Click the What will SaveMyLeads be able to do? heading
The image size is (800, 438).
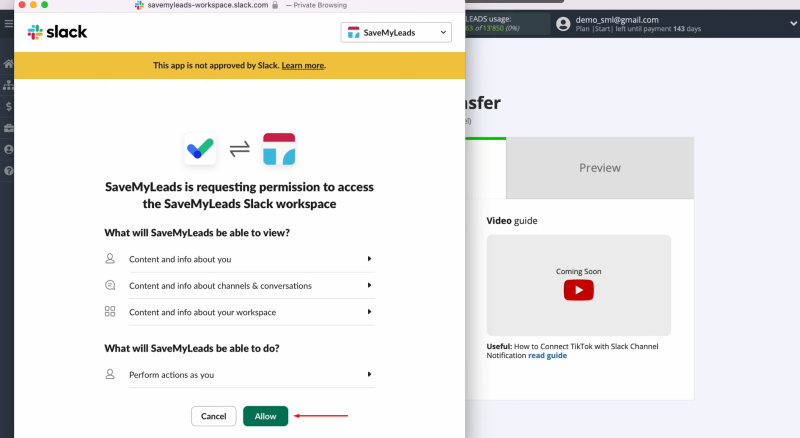[x=192, y=349]
